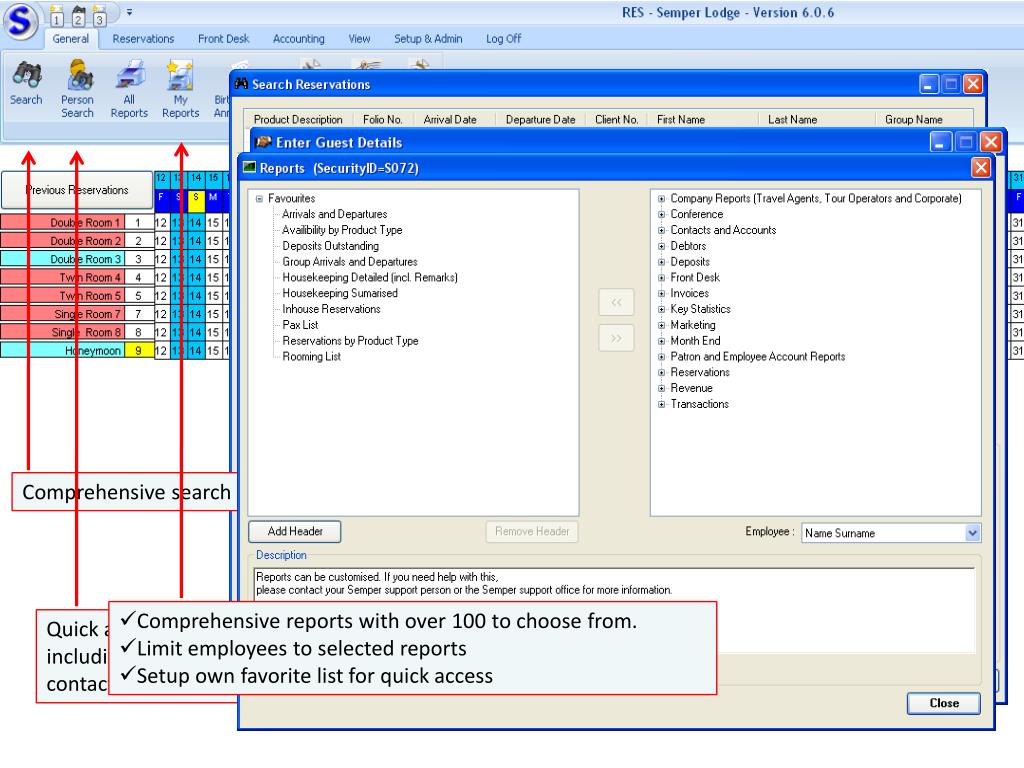Select Housekeeping Detailed (incl. Remarks)
The width and height of the screenshot is (1024, 768).
pyautogui.click(x=370, y=278)
